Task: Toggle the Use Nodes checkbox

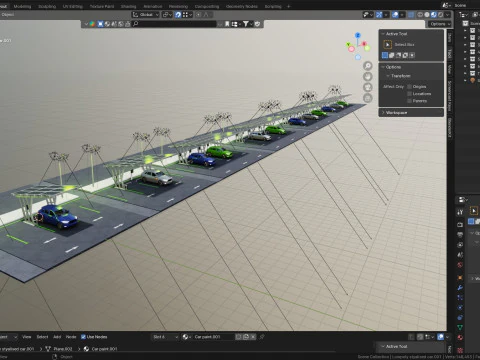Action: coord(83,337)
